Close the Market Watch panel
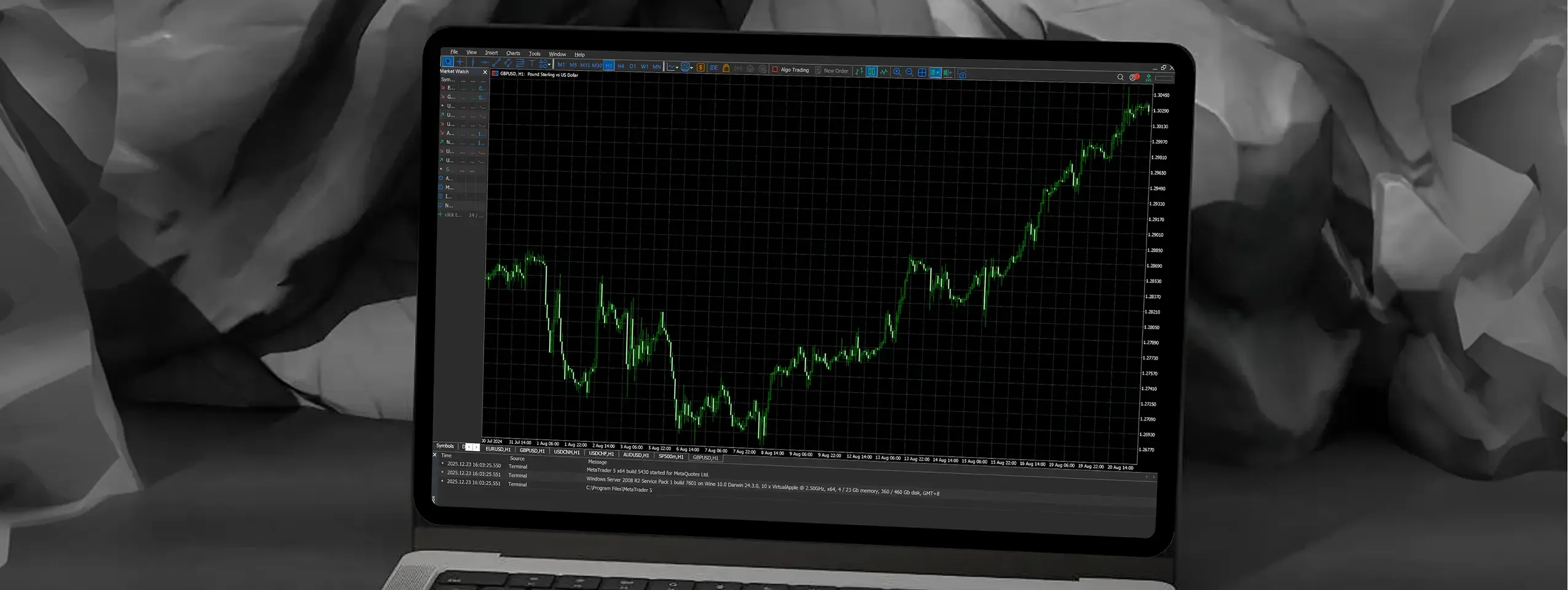The height and width of the screenshot is (590, 1568). tap(485, 72)
